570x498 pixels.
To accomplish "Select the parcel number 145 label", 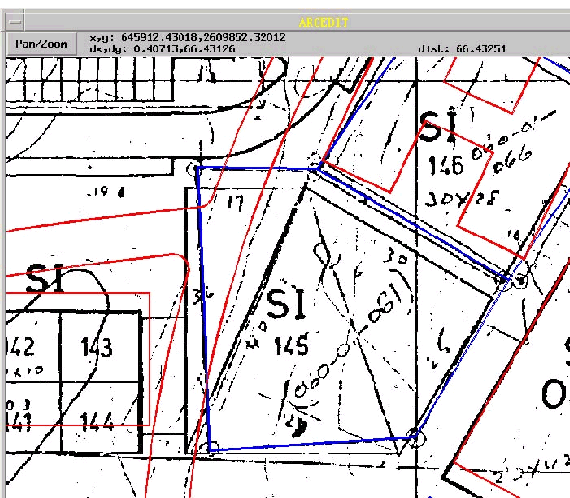I will point(292,345).
